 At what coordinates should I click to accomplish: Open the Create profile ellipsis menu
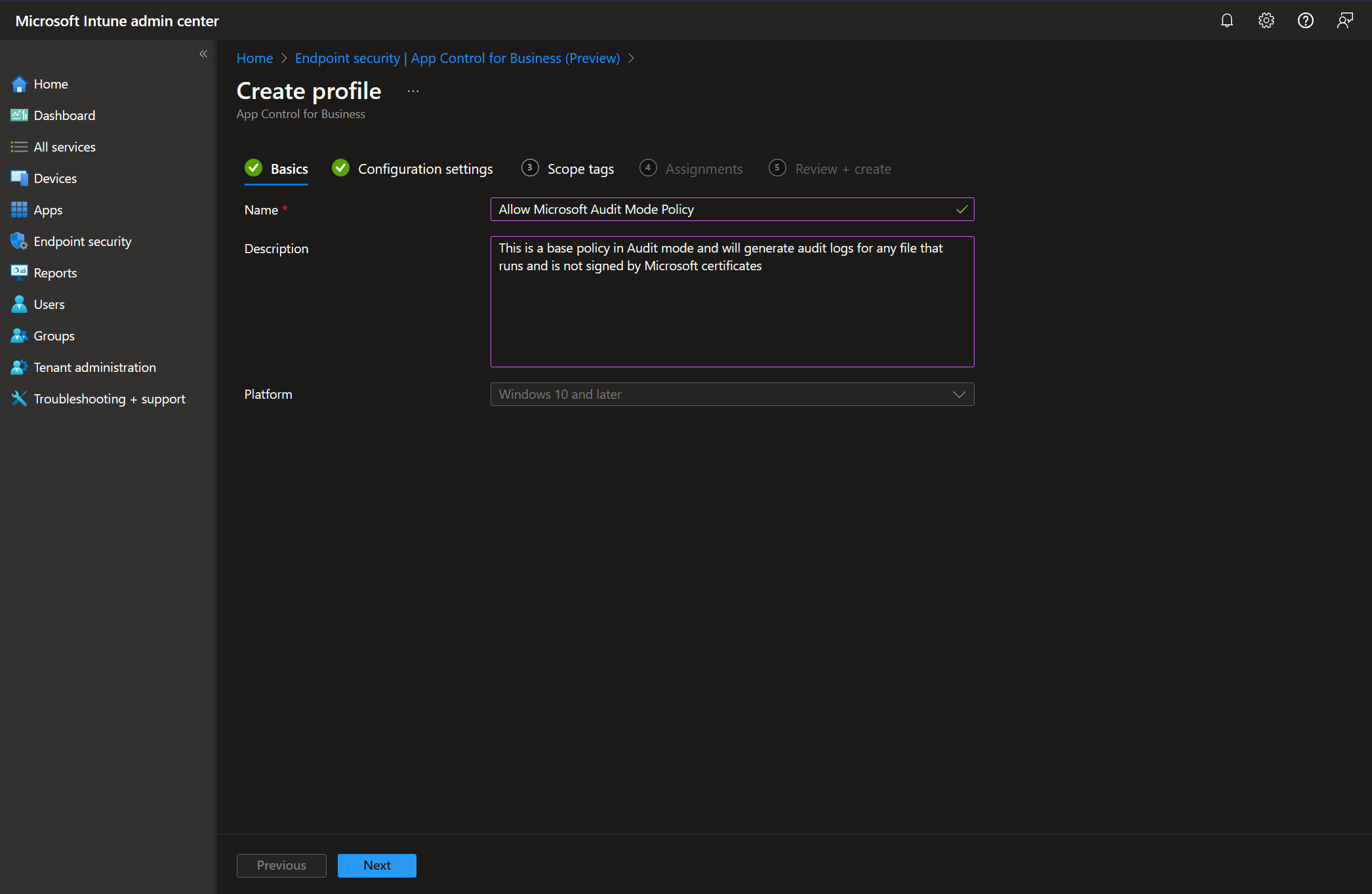click(413, 91)
